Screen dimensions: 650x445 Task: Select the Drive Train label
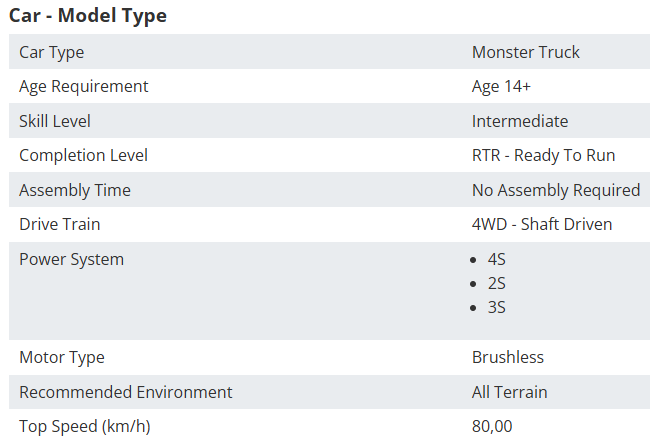coord(60,224)
